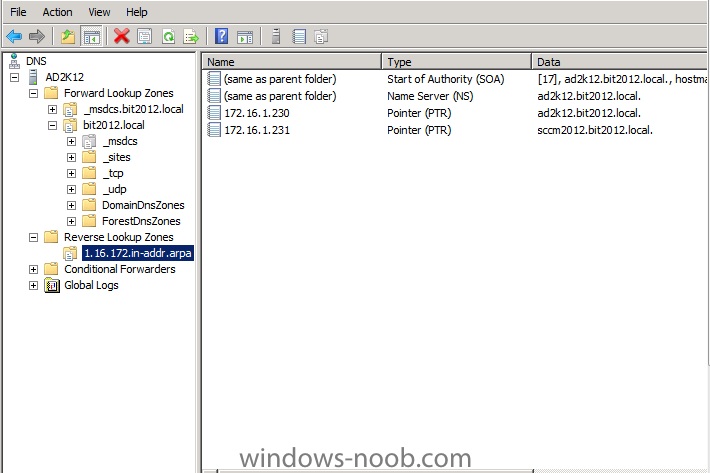Expand DomainDnsZones folder
The image size is (710, 473).
pyautogui.click(x=72, y=205)
